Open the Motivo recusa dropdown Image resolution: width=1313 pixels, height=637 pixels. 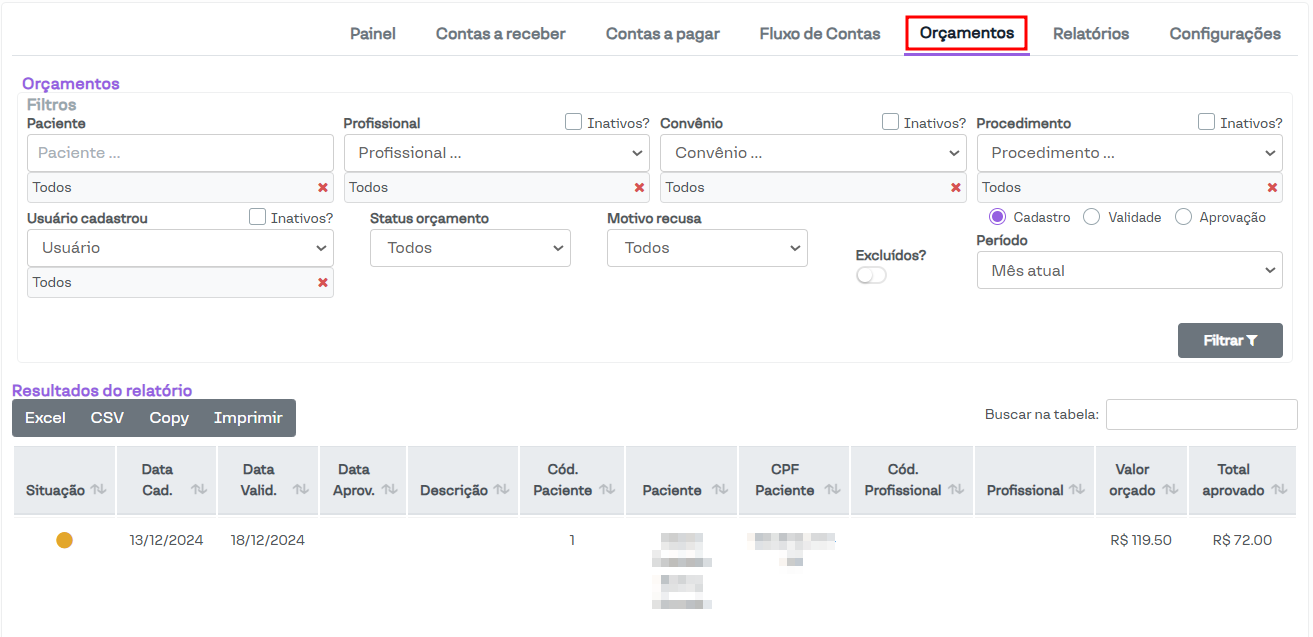[x=707, y=248]
